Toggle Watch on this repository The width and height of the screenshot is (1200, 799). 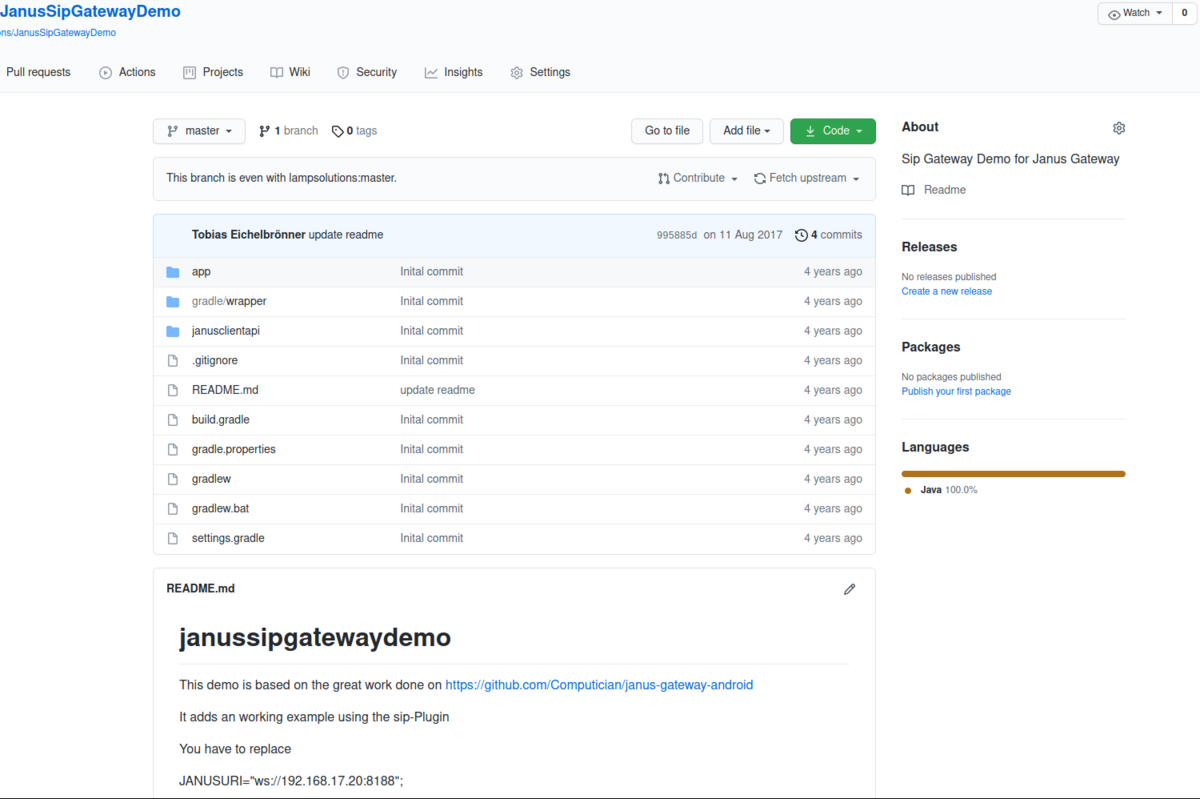tap(1135, 13)
